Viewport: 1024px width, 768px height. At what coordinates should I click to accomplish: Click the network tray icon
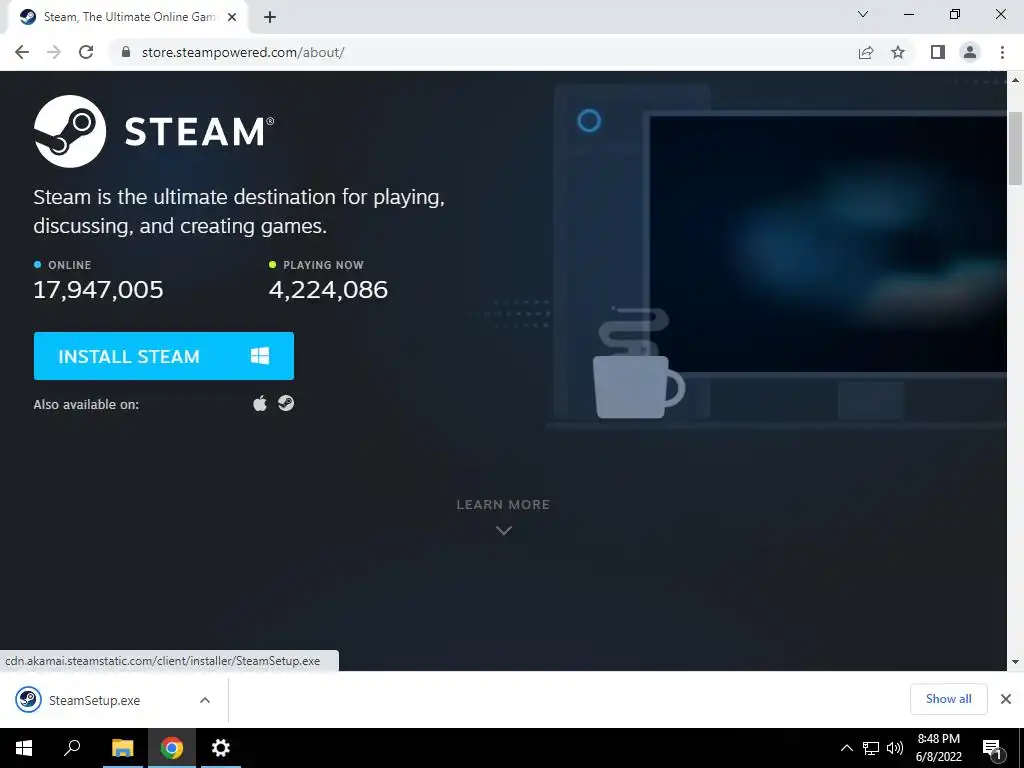pyautogui.click(x=871, y=748)
